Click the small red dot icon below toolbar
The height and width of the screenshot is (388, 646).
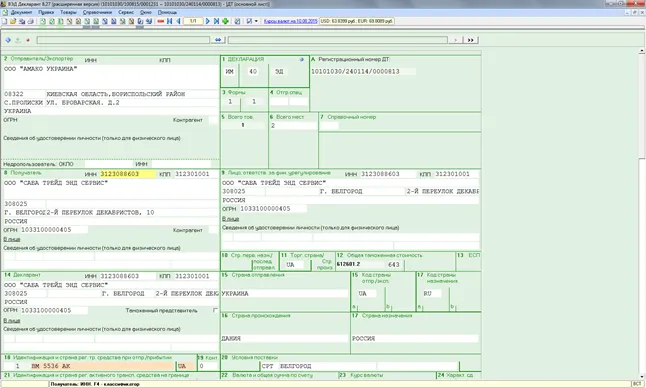[28, 40]
